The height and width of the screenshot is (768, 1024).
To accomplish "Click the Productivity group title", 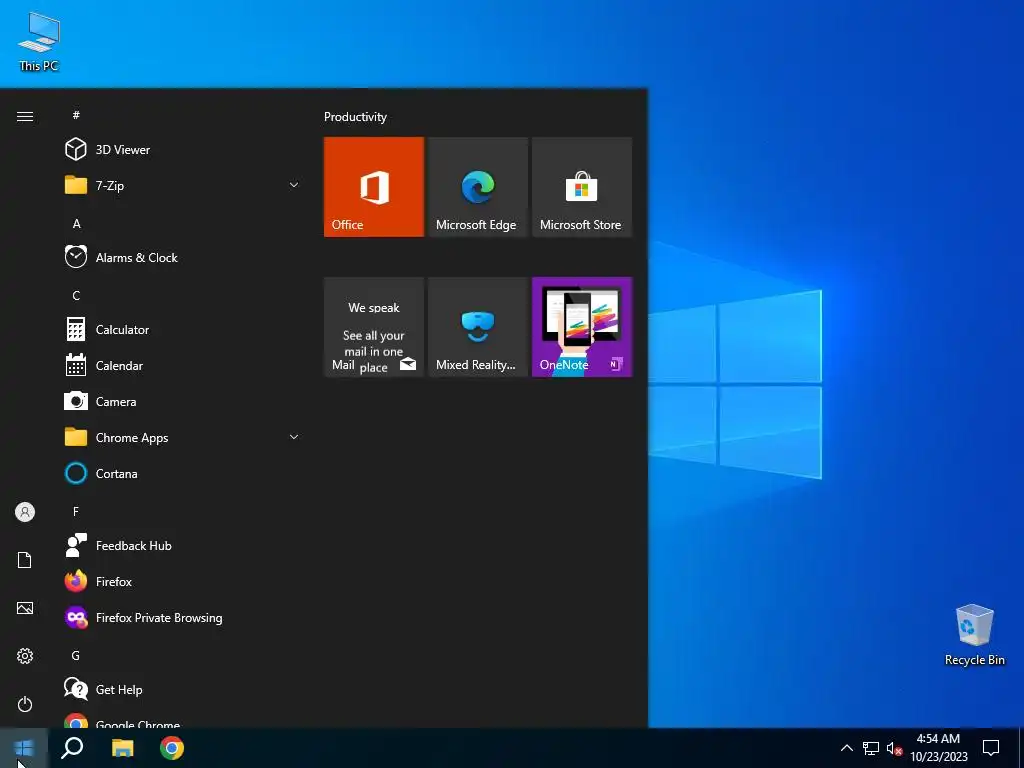I will [x=355, y=117].
